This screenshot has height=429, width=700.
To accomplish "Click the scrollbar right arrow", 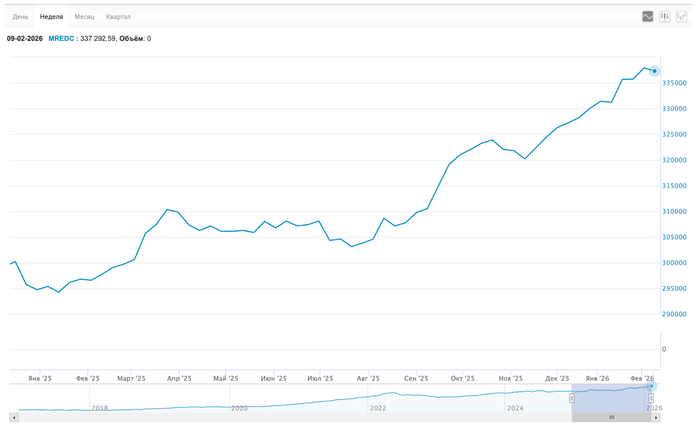I will (656, 417).
